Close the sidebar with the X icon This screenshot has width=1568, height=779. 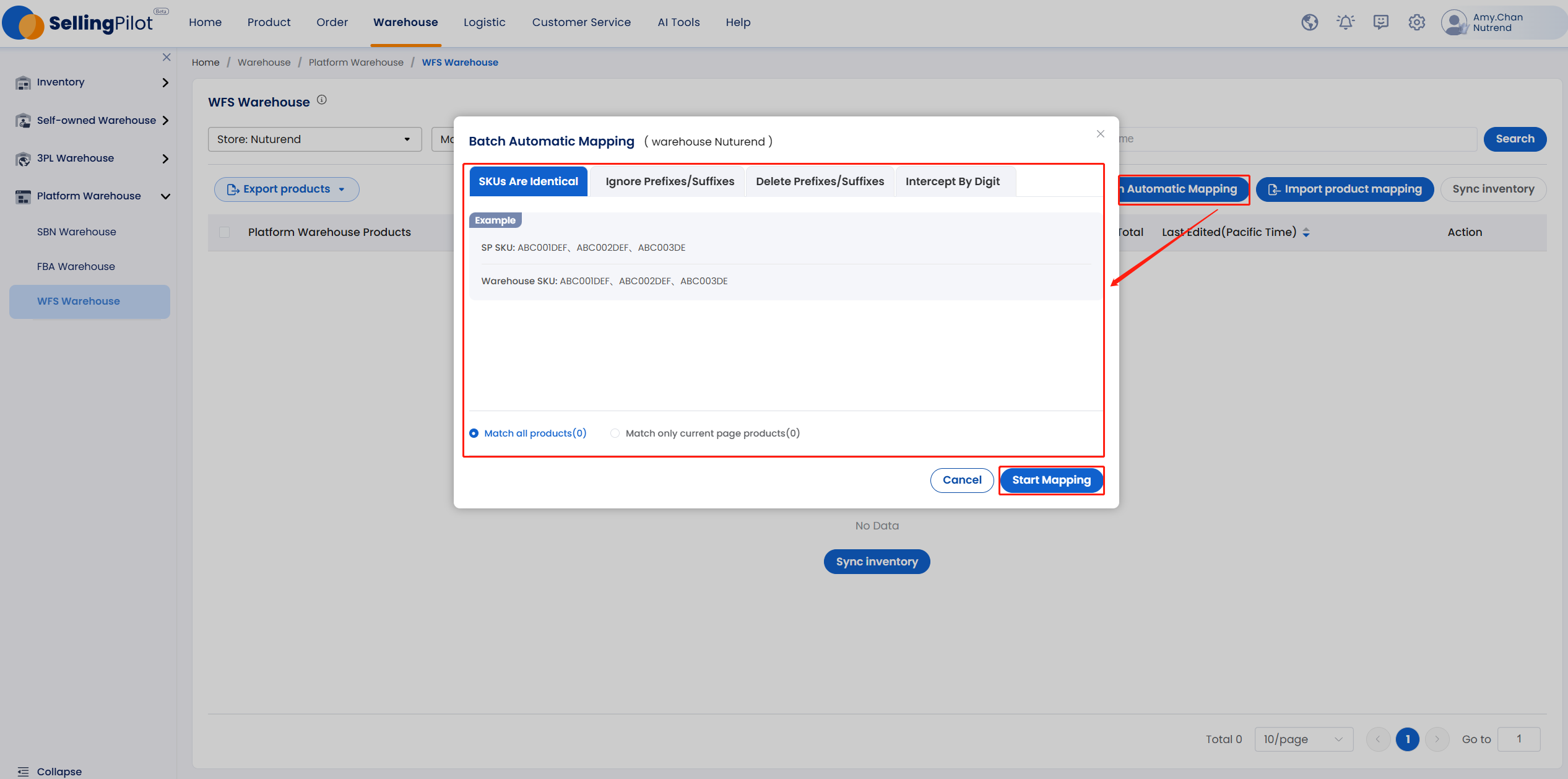167,57
